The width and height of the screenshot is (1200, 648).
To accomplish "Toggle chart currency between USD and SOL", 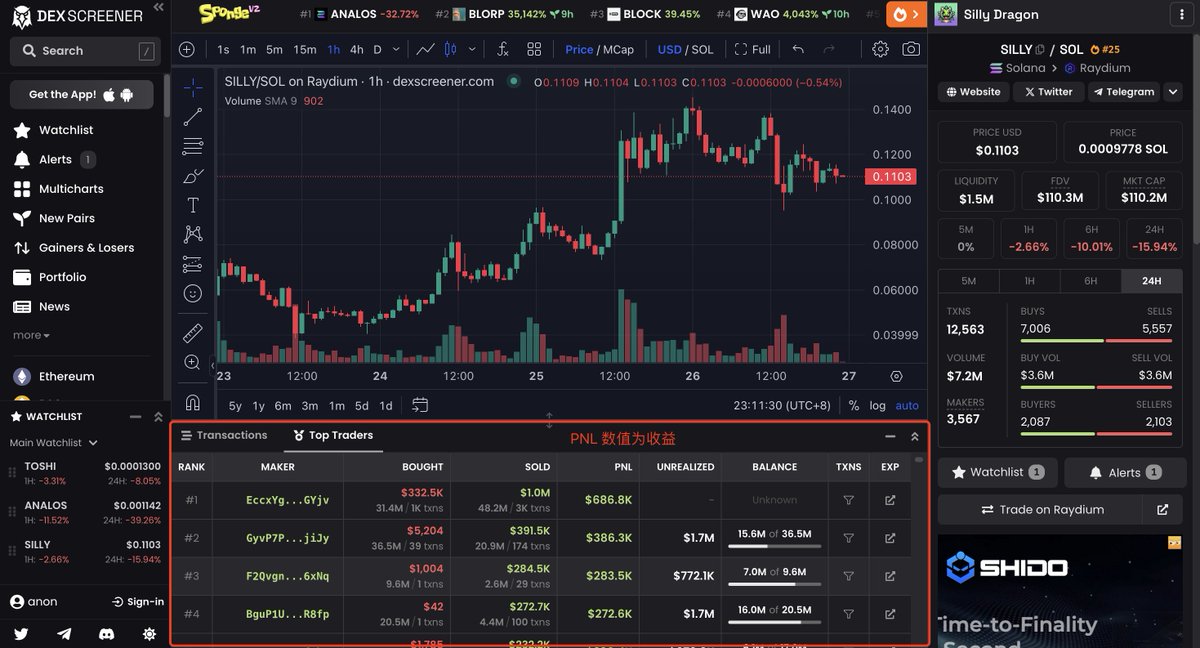I will click(x=685, y=49).
